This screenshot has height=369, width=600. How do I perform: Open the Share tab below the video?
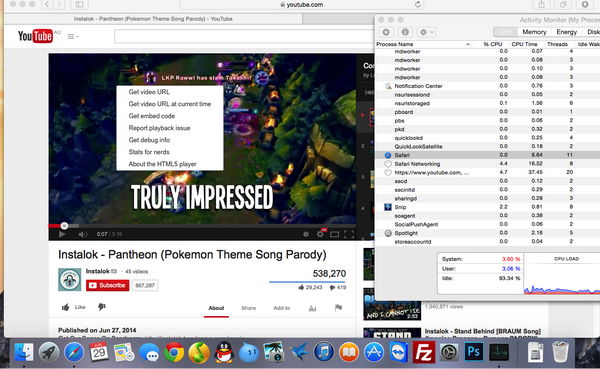click(248, 308)
